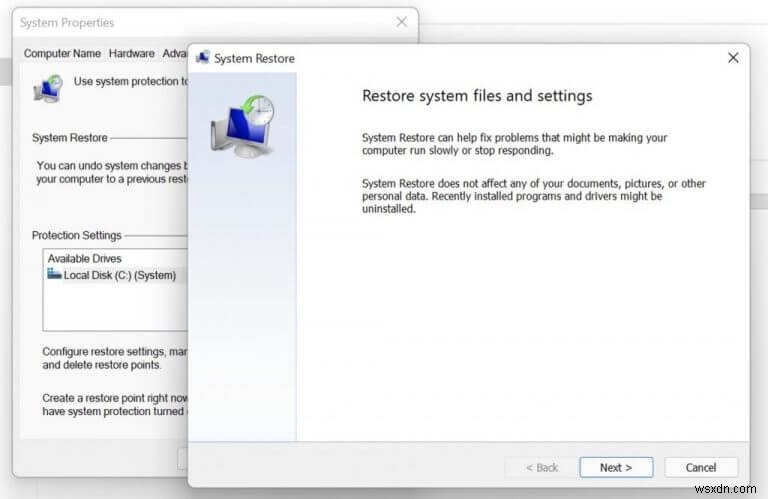Select Local Disk (C:) (System) drive row
Image resolution: width=768 pixels, height=499 pixels.
click(116, 275)
